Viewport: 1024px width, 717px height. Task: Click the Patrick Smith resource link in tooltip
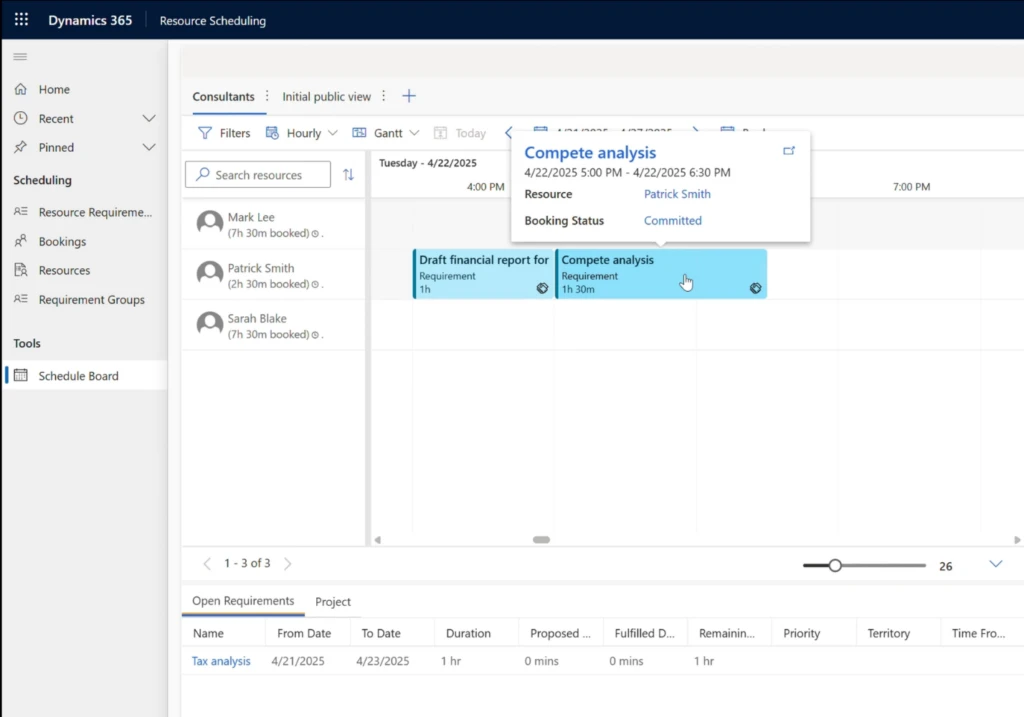tap(677, 194)
